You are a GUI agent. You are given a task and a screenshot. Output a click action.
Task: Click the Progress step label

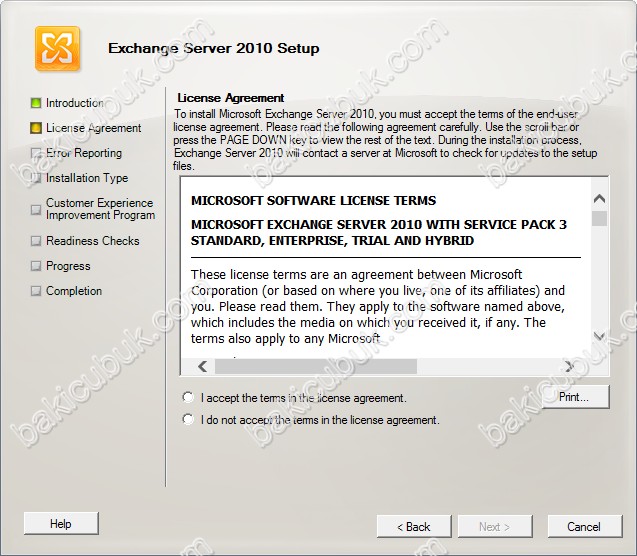68,266
